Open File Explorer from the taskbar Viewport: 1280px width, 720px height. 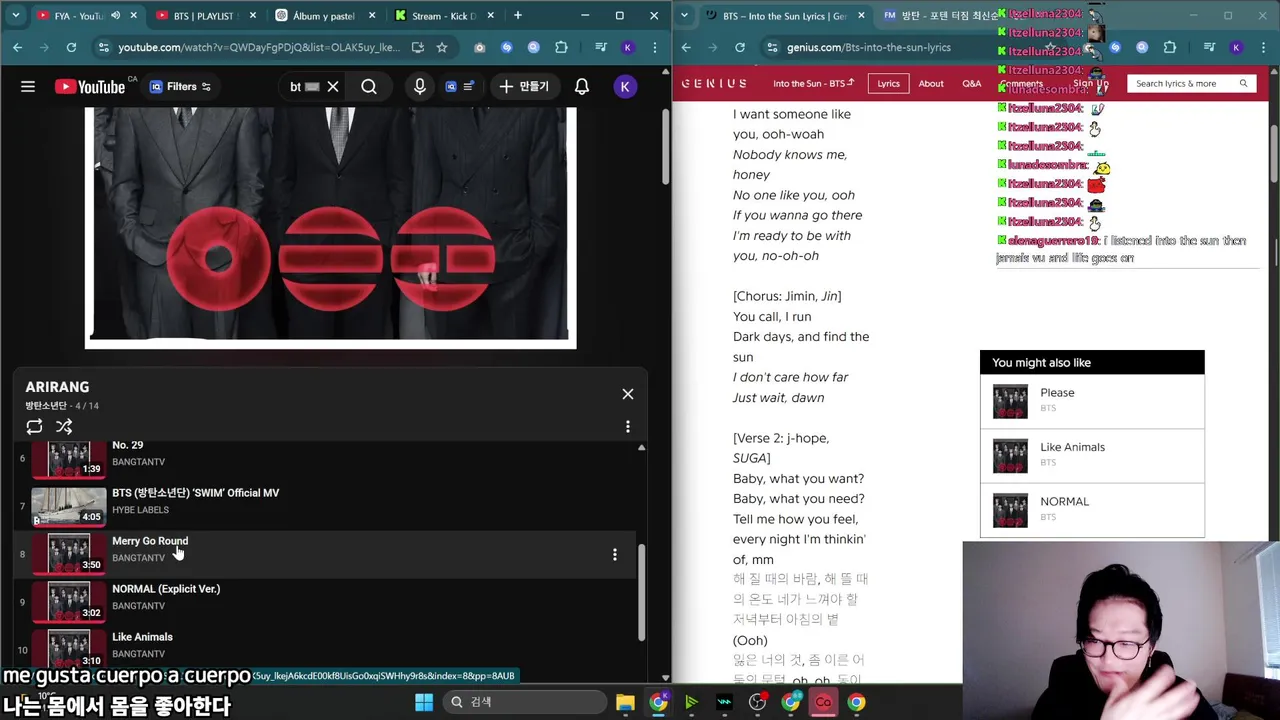[625, 702]
